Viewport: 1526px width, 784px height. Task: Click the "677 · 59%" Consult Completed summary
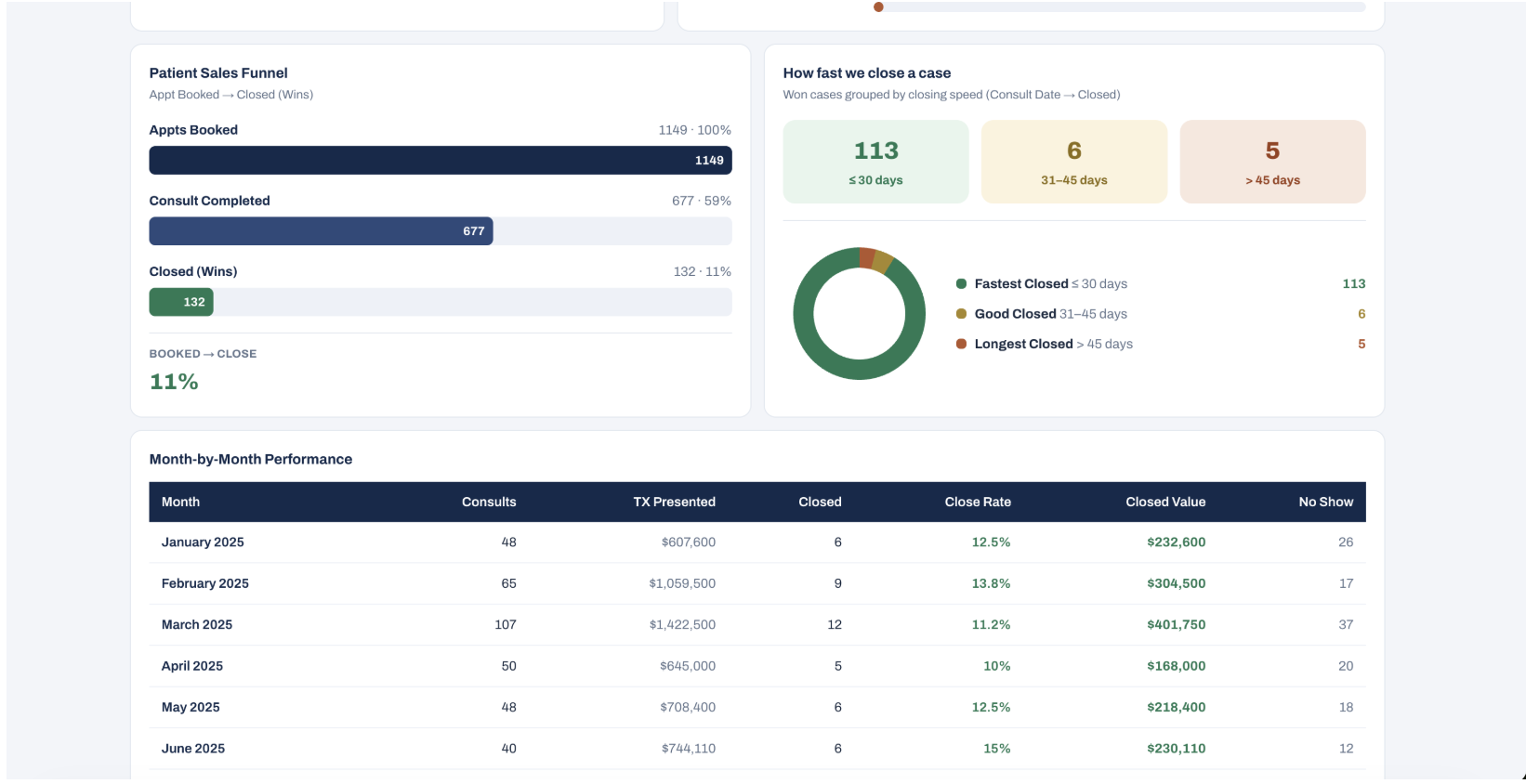click(702, 201)
